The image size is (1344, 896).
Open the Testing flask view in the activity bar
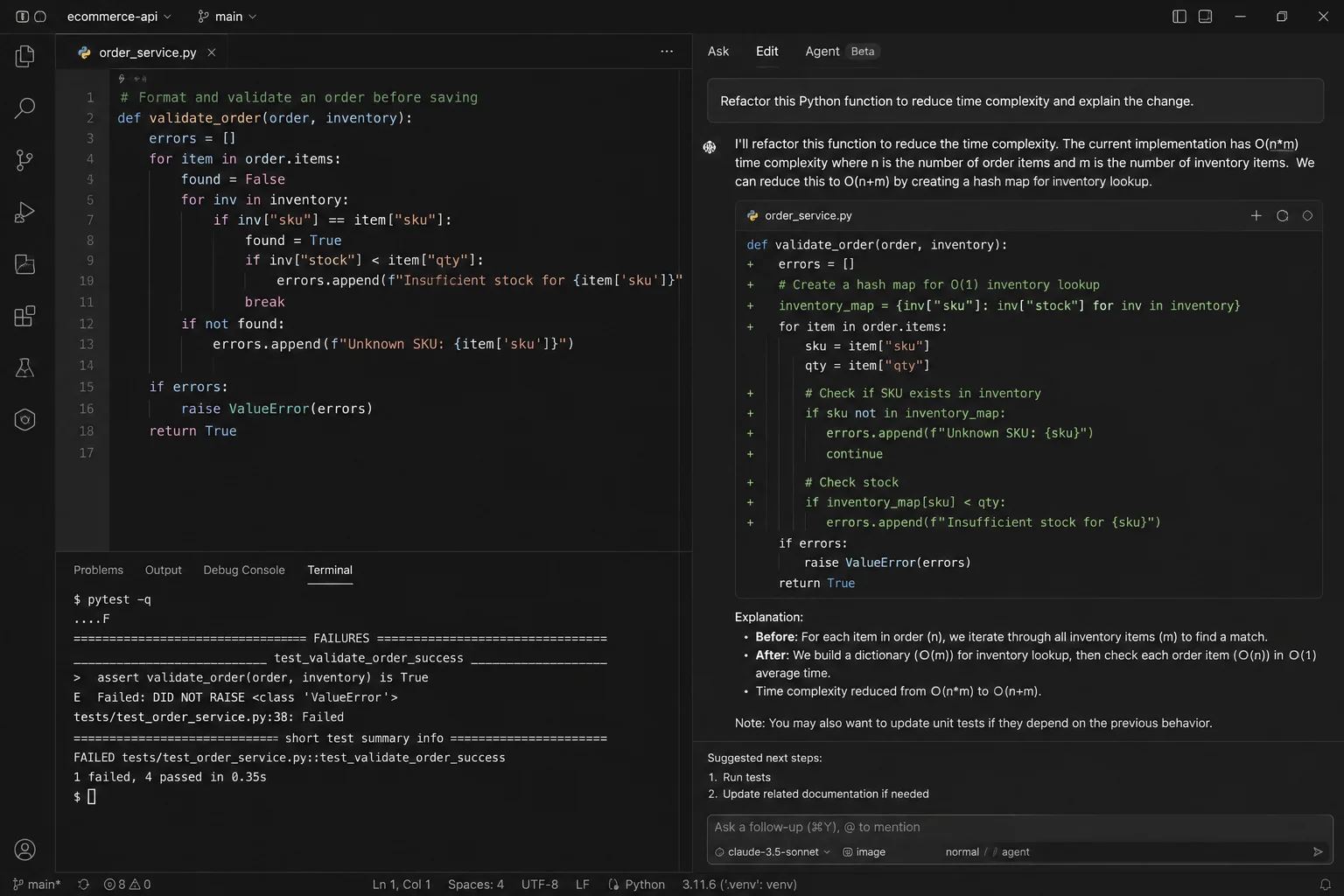click(x=24, y=367)
